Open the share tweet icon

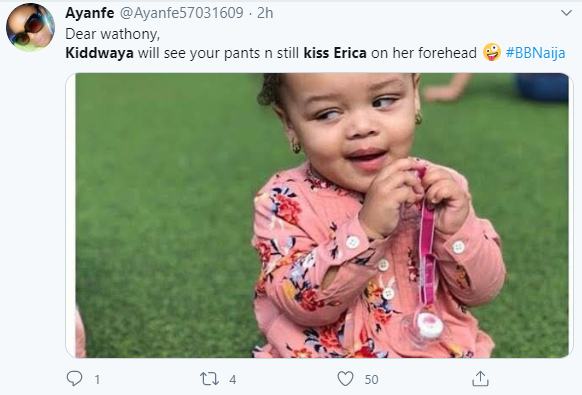(480, 379)
